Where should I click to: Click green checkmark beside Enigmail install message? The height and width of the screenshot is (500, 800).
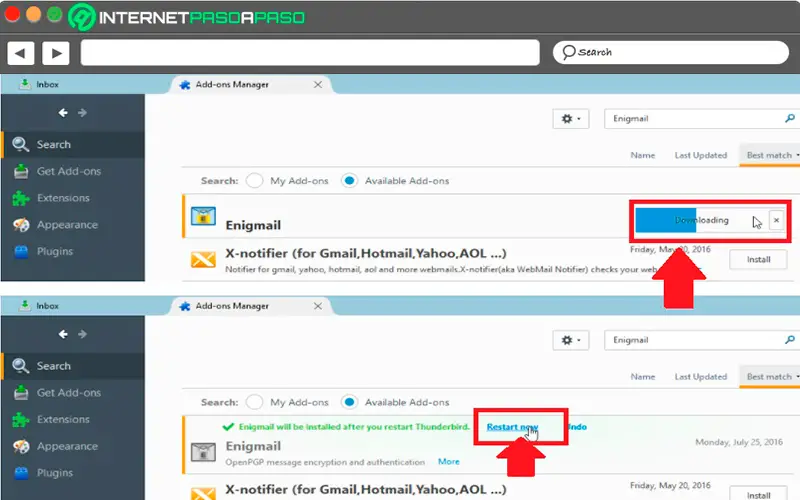pyautogui.click(x=228, y=427)
